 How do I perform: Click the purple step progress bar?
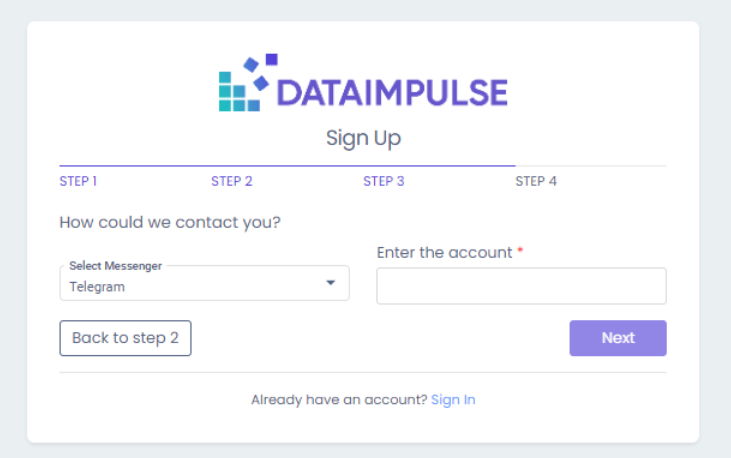click(287, 166)
